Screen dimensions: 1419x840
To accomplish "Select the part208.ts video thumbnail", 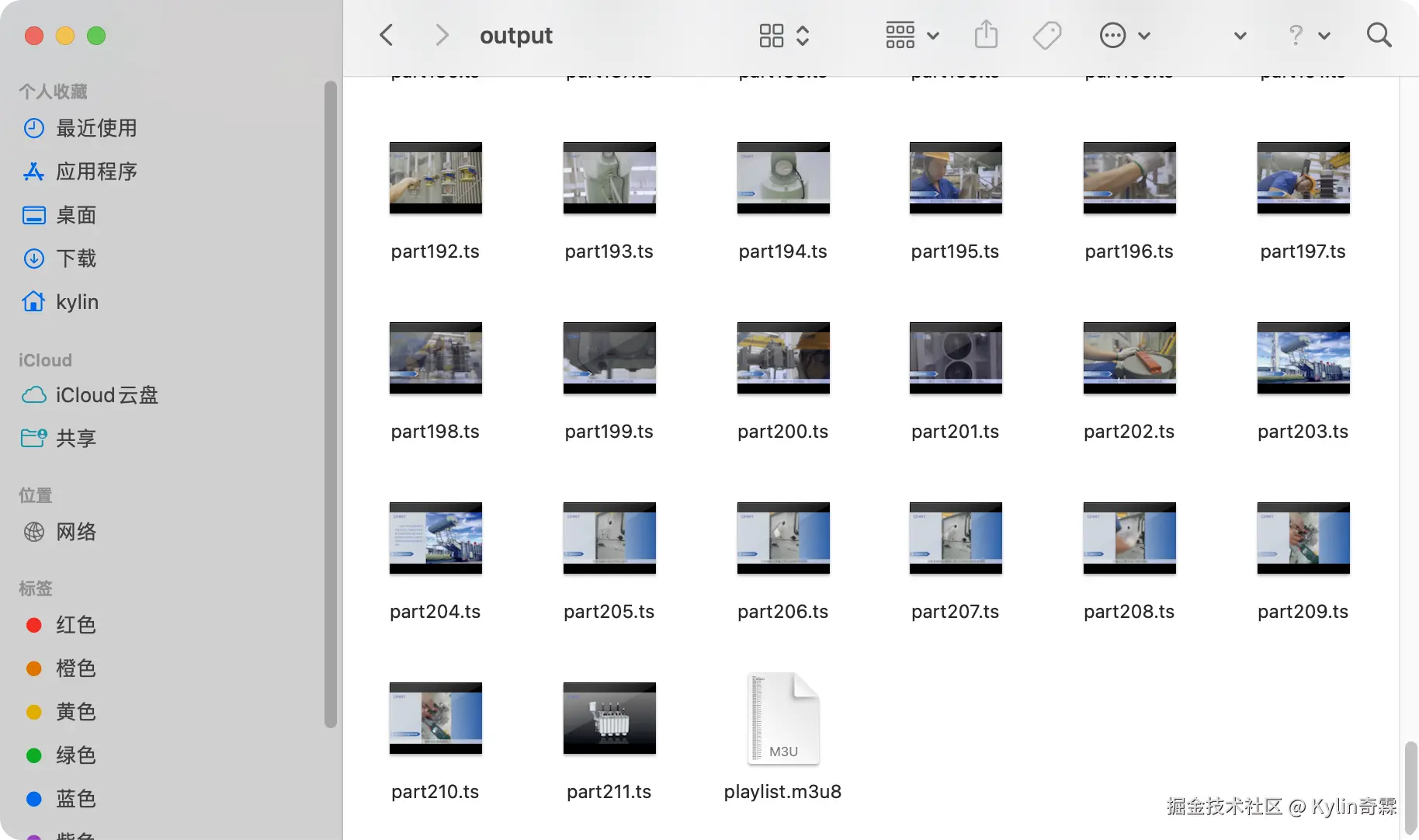I will coord(1129,538).
